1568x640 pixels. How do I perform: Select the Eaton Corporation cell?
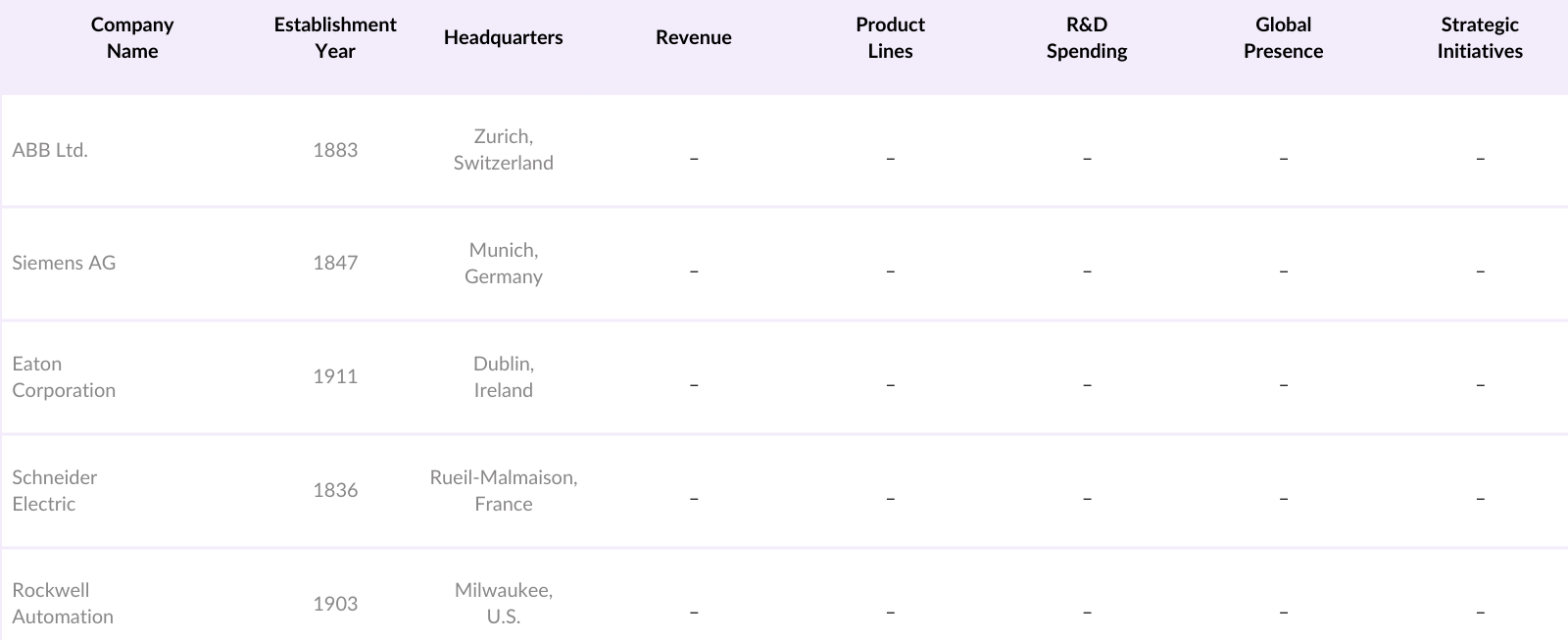[x=64, y=376]
